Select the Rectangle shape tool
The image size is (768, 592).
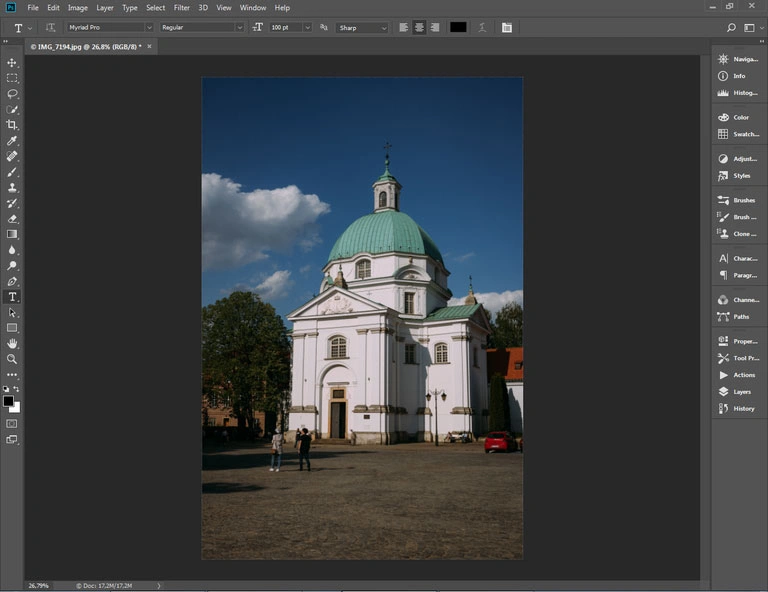12,328
